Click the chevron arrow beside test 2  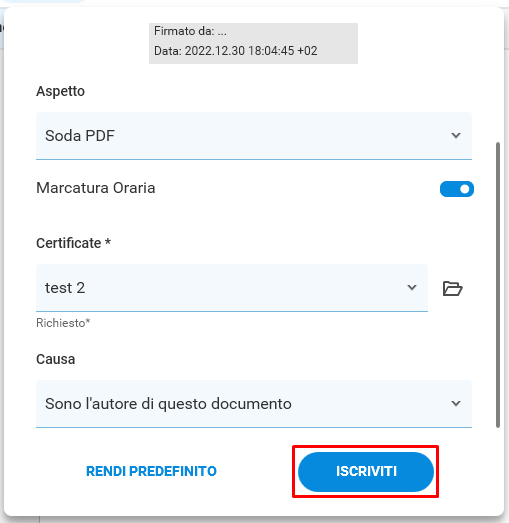(x=412, y=288)
